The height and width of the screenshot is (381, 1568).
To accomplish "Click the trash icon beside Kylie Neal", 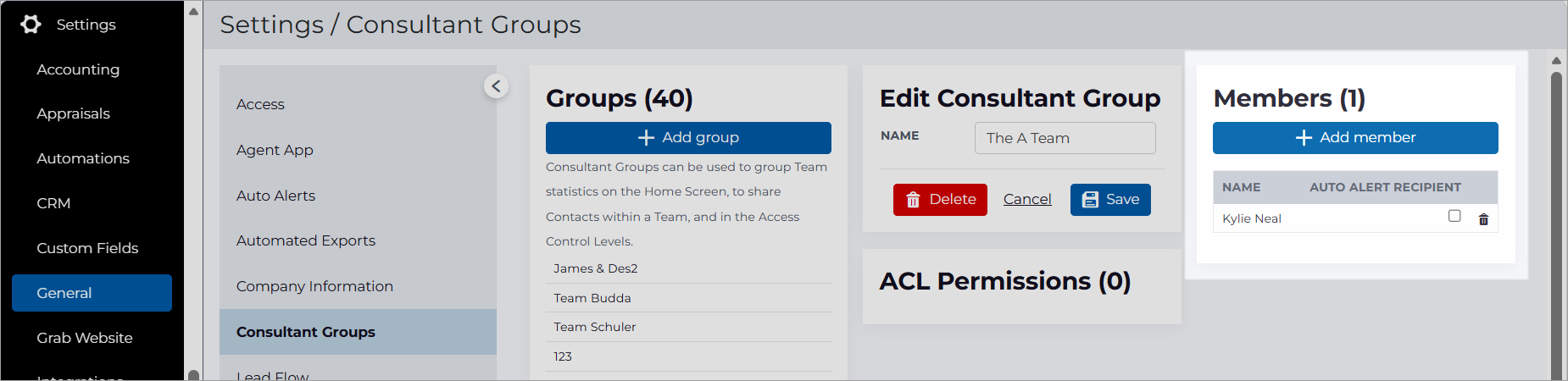I will [x=1483, y=219].
